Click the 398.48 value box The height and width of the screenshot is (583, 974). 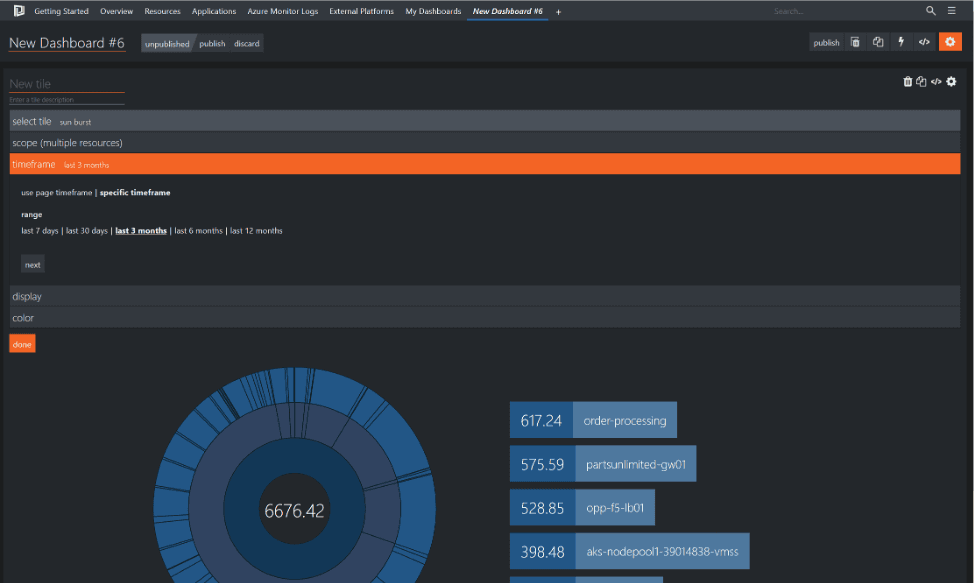click(x=542, y=551)
